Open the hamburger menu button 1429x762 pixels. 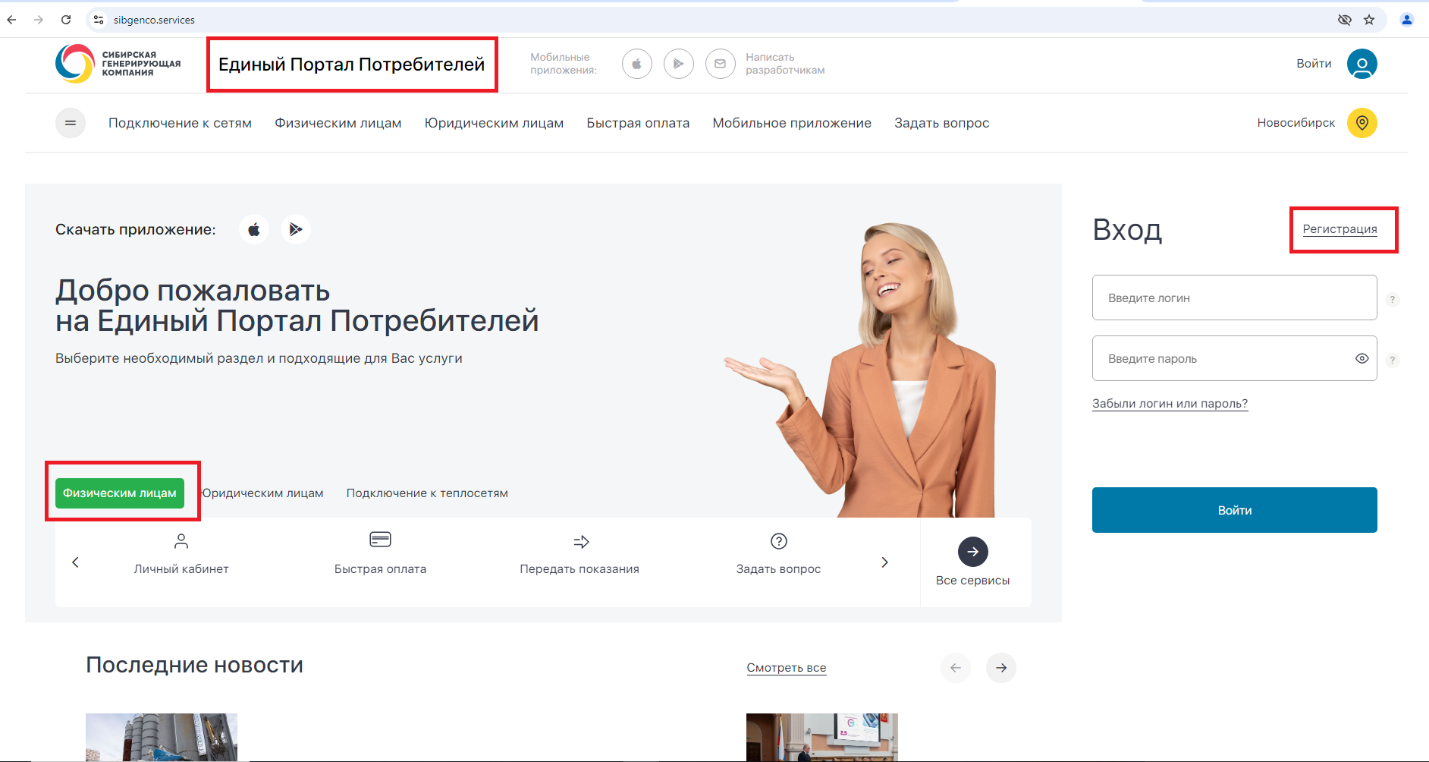click(70, 123)
